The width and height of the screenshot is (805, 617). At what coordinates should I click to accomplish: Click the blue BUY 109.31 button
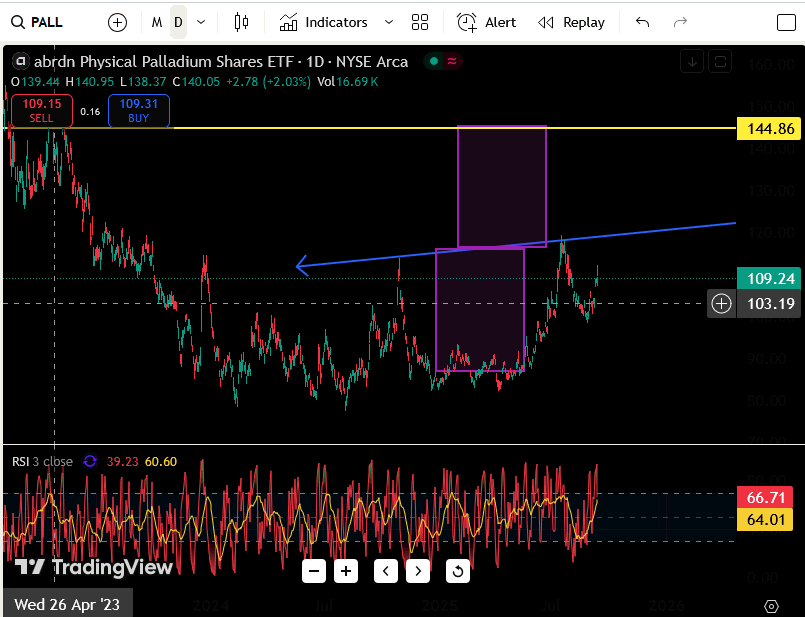(x=139, y=111)
